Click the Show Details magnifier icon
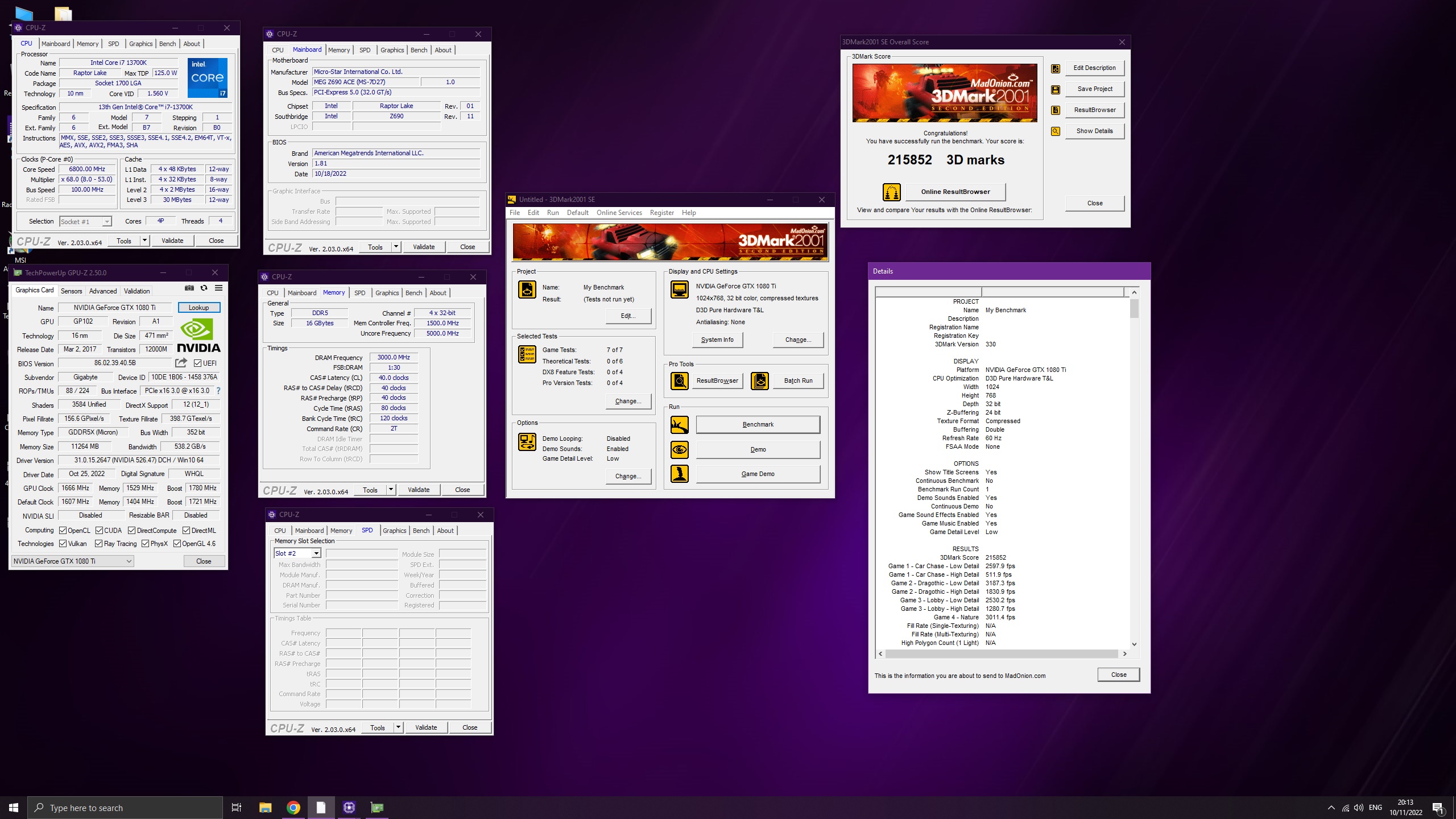This screenshot has width=1456, height=819. (1056, 131)
